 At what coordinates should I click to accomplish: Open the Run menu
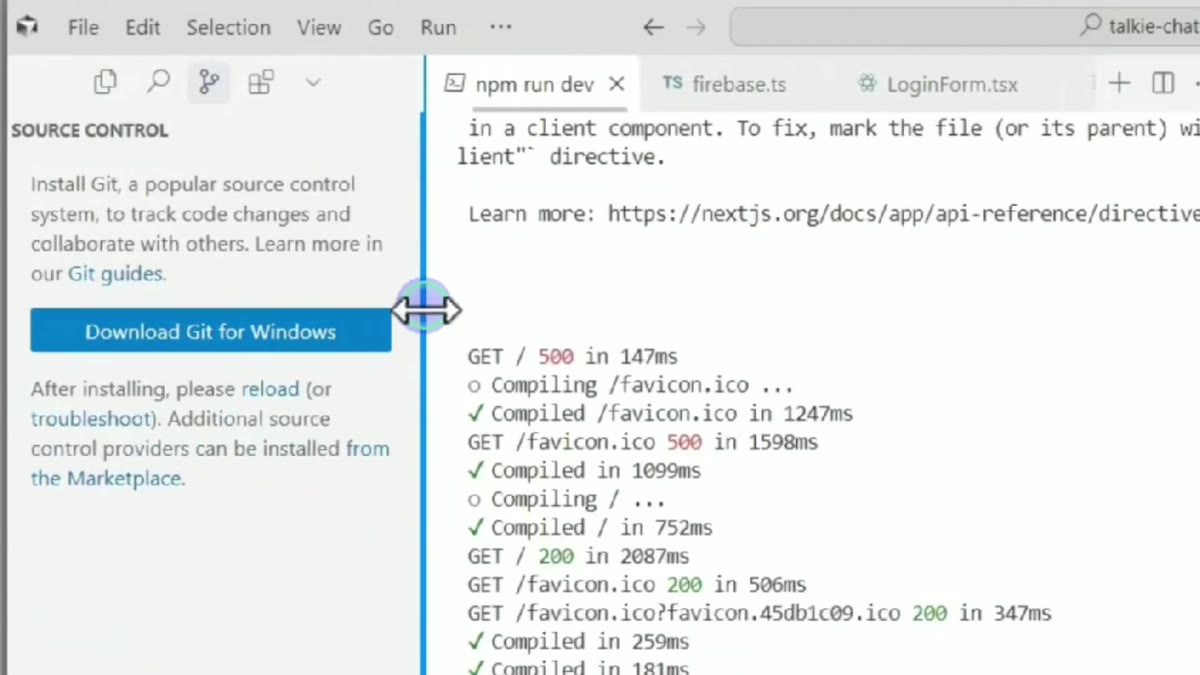coord(438,27)
